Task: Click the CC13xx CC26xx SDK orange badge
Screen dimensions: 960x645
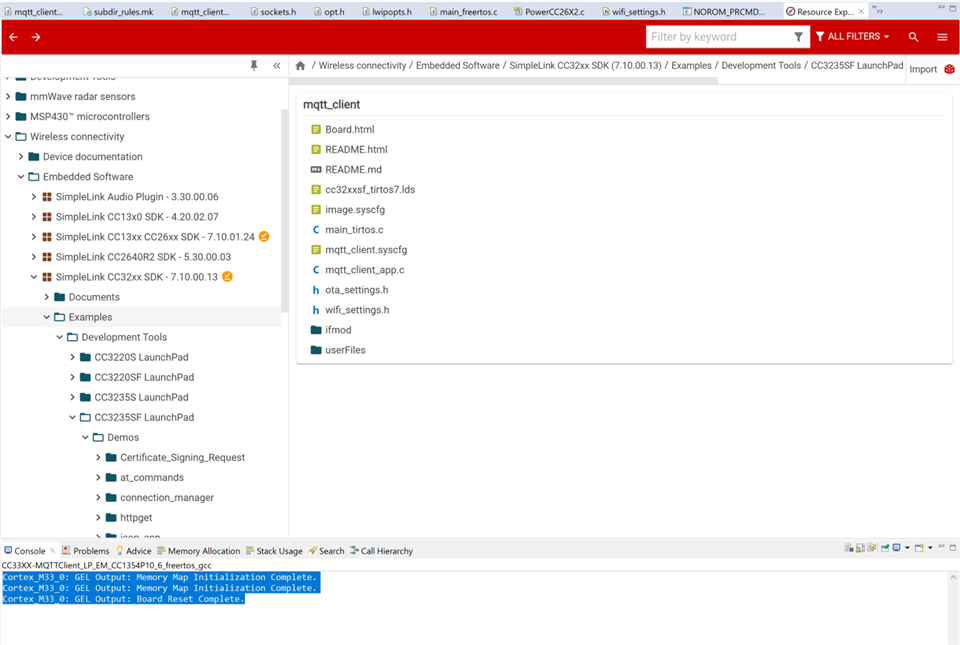Action: point(264,236)
